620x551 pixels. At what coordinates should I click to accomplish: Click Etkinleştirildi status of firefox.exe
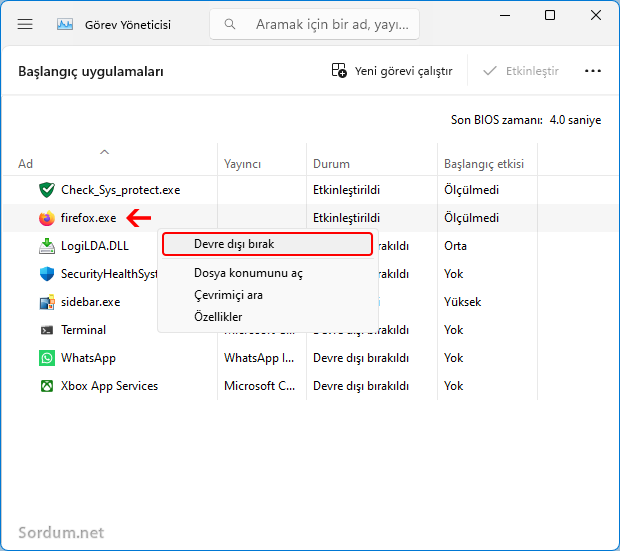click(x=346, y=218)
